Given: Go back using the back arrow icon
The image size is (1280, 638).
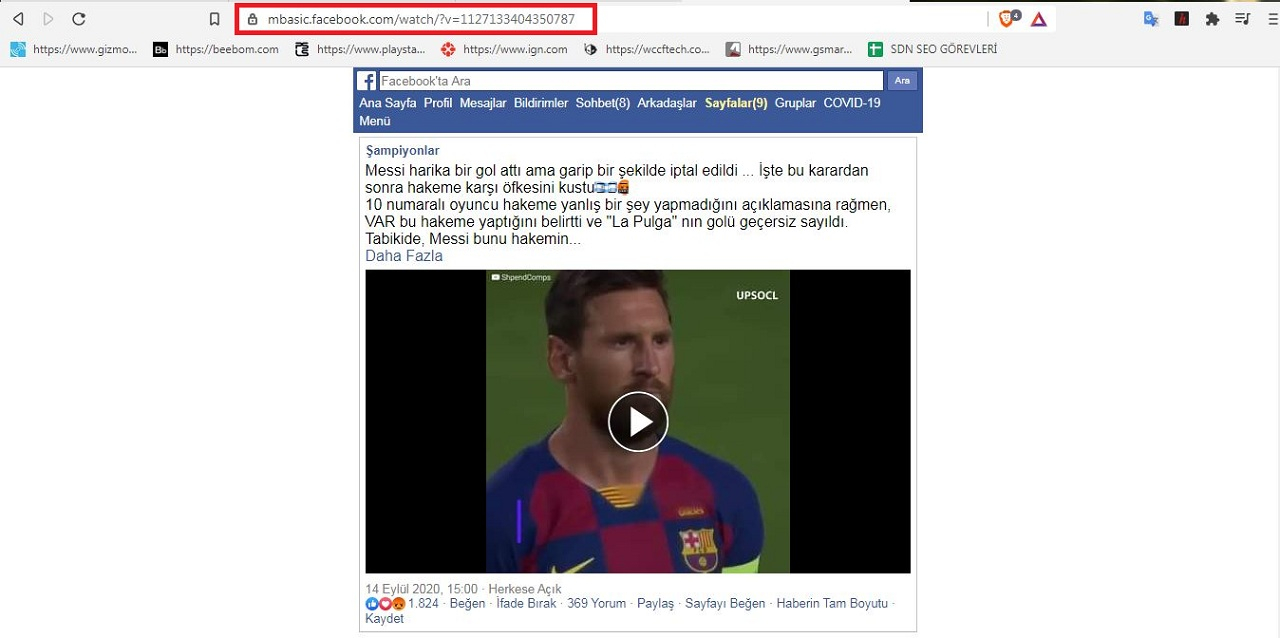Looking at the screenshot, I should point(18,18).
